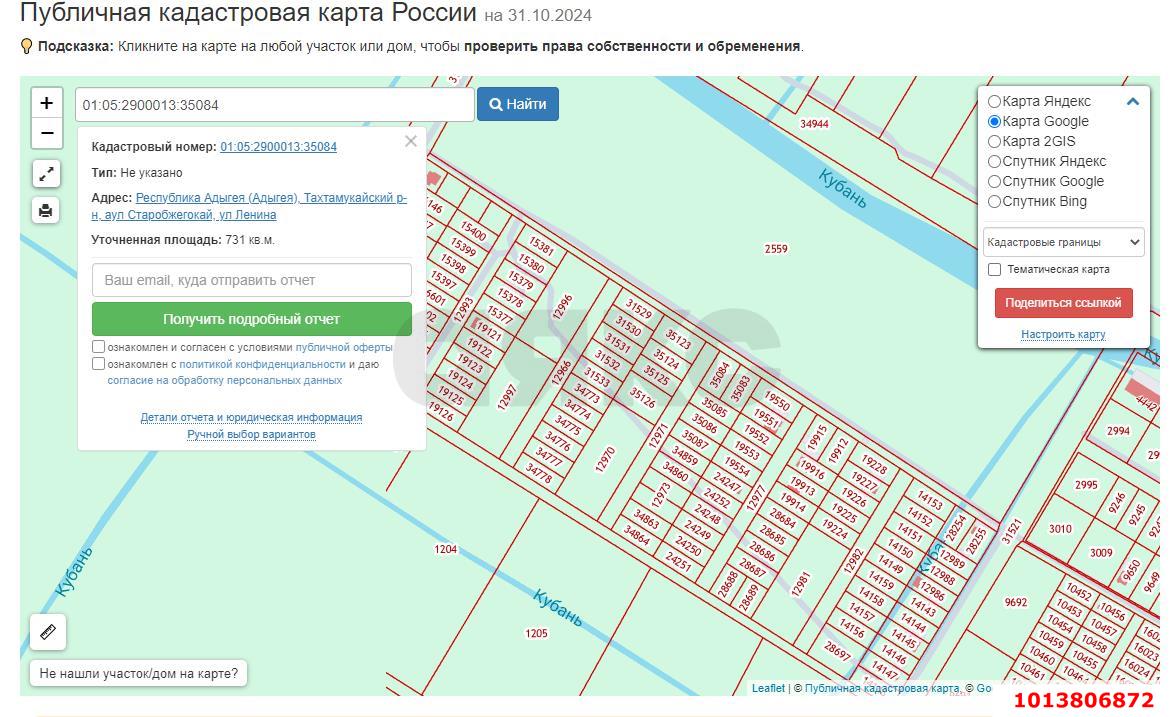
Task: Enable the Тематическая карта checkbox
Action: click(x=994, y=269)
